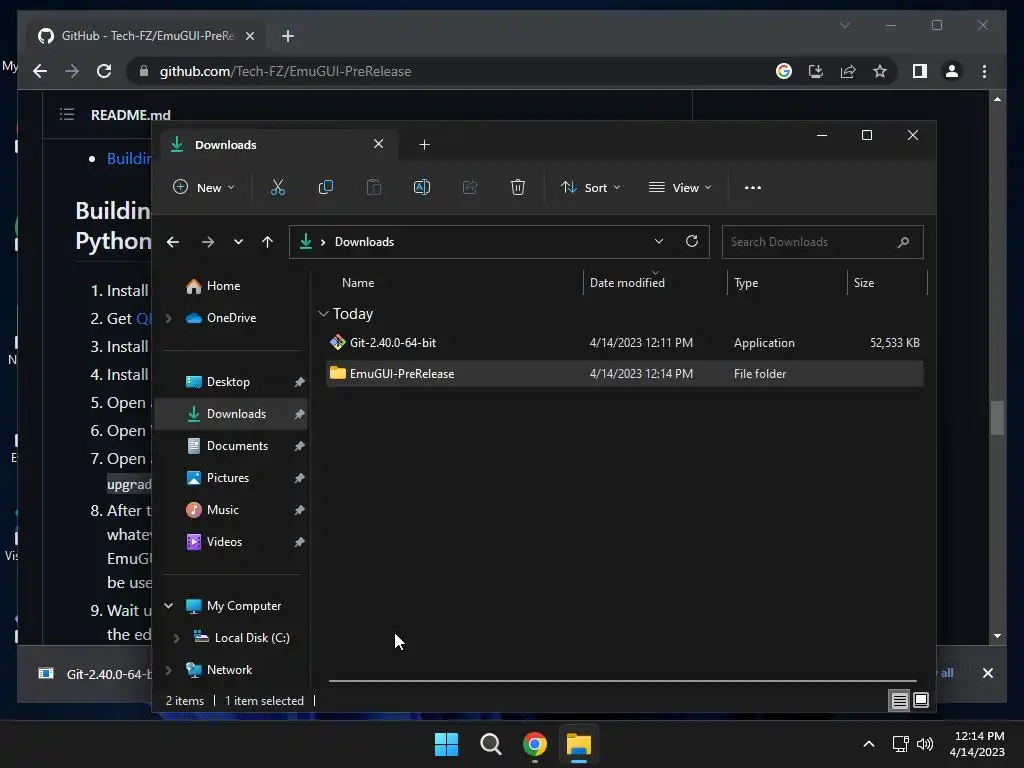The image size is (1024, 768).
Task: Select the EmuGUI-PreRelease folder
Action: click(x=624, y=374)
